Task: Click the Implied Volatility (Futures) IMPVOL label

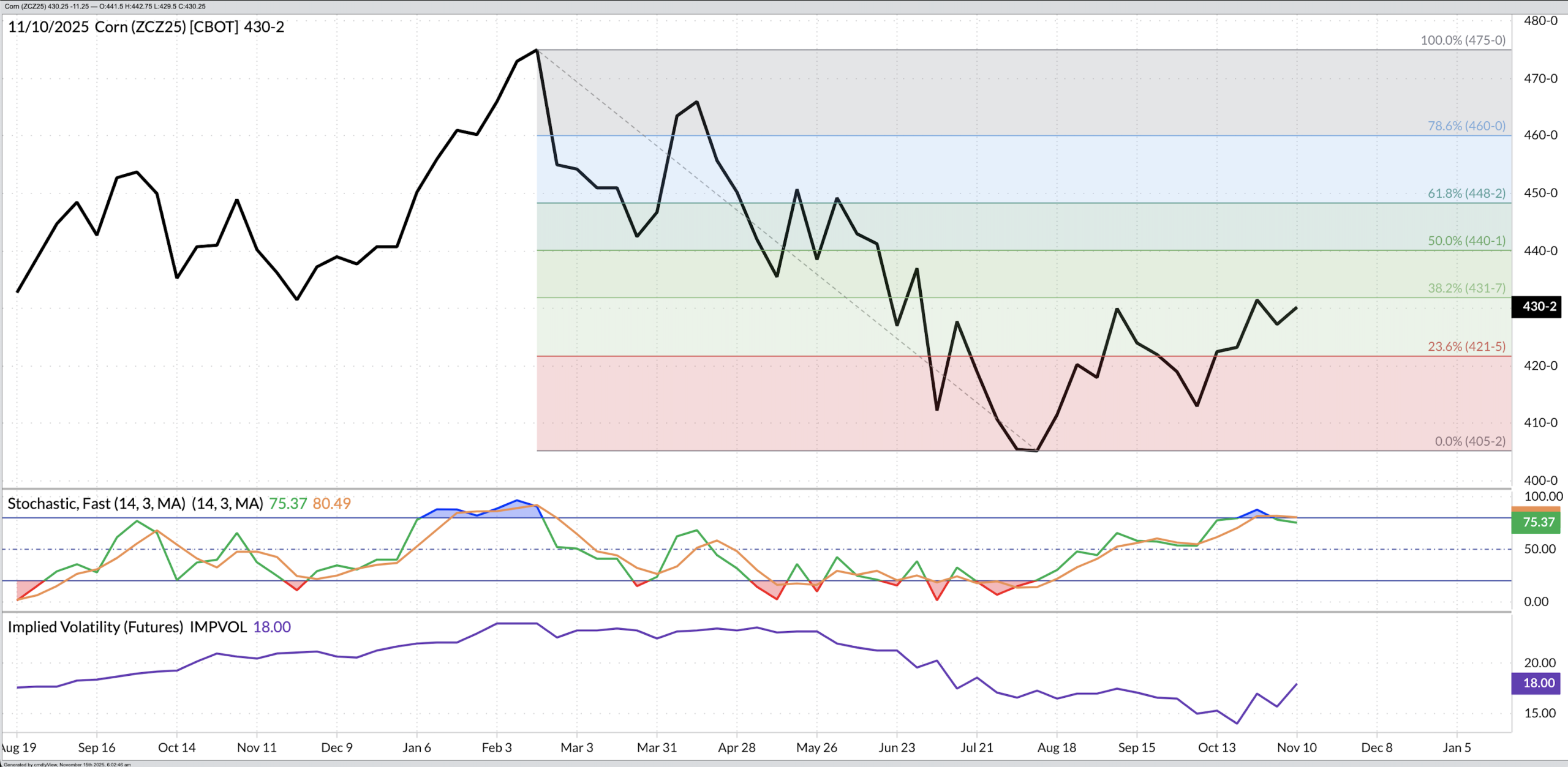Action: [127, 627]
